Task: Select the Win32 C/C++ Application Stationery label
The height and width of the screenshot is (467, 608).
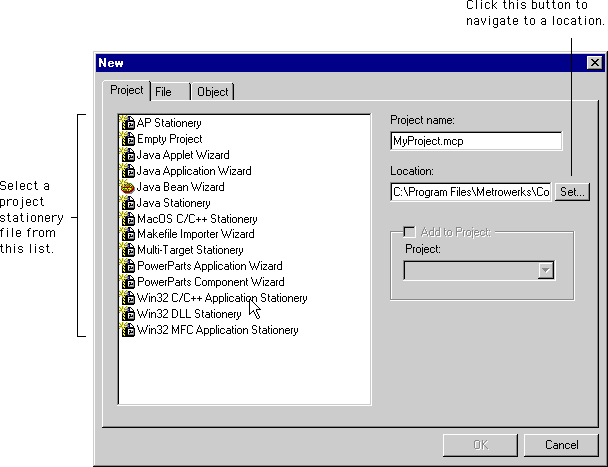Action: pyautogui.click(x=222, y=298)
